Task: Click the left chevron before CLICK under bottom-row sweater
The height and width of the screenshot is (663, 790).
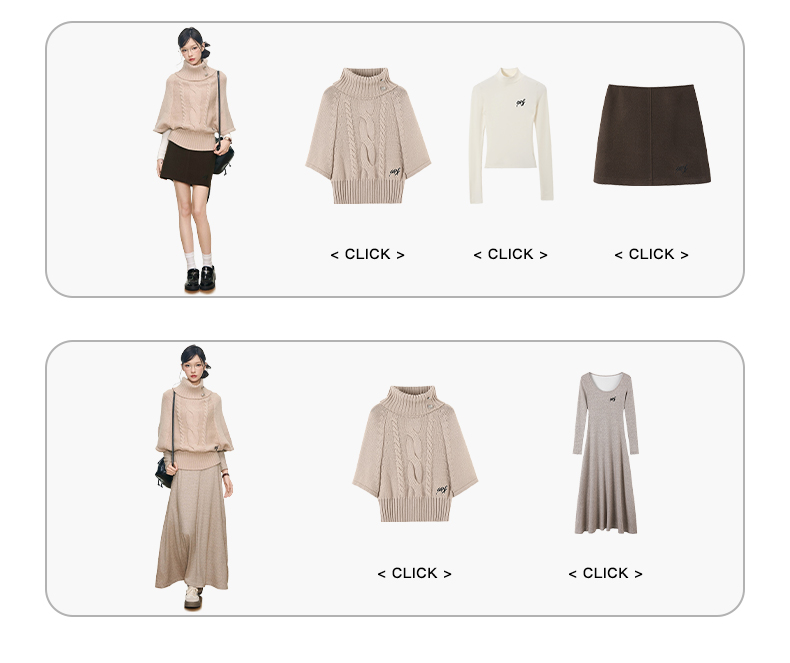Action: tap(381, 574)
